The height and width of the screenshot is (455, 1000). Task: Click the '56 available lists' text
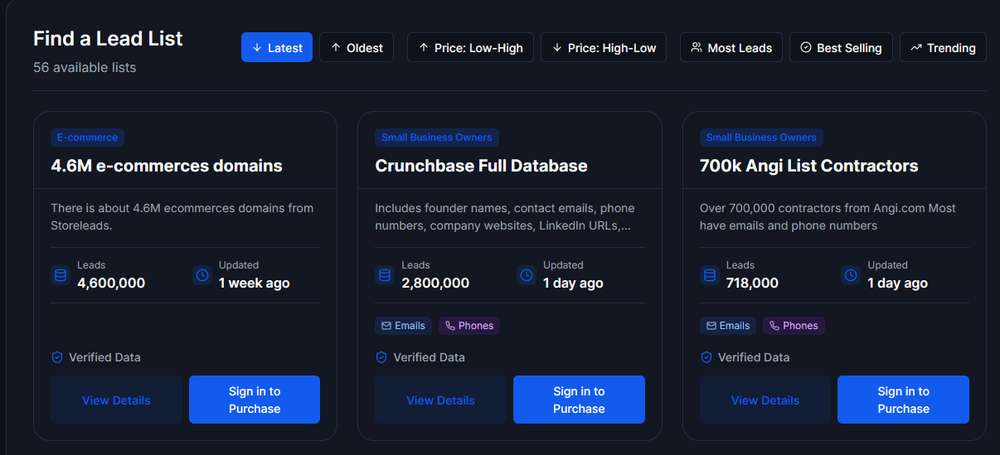click(85, 67)
